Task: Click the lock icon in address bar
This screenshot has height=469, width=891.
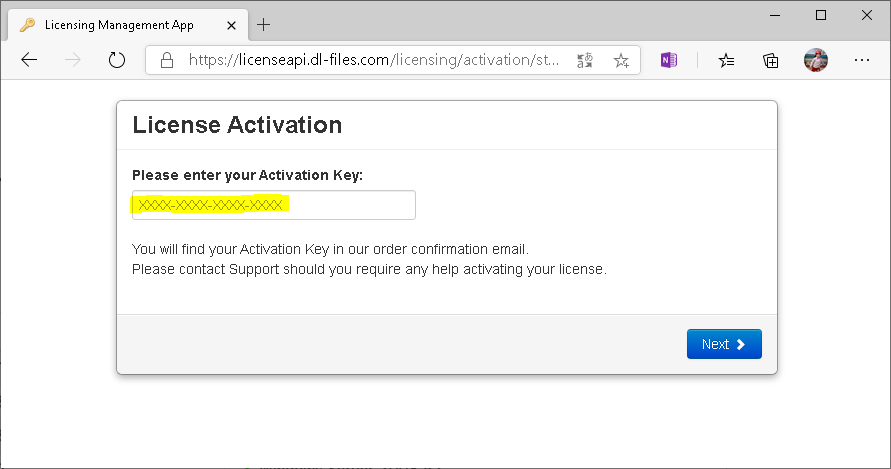Action: click(168, 60)
